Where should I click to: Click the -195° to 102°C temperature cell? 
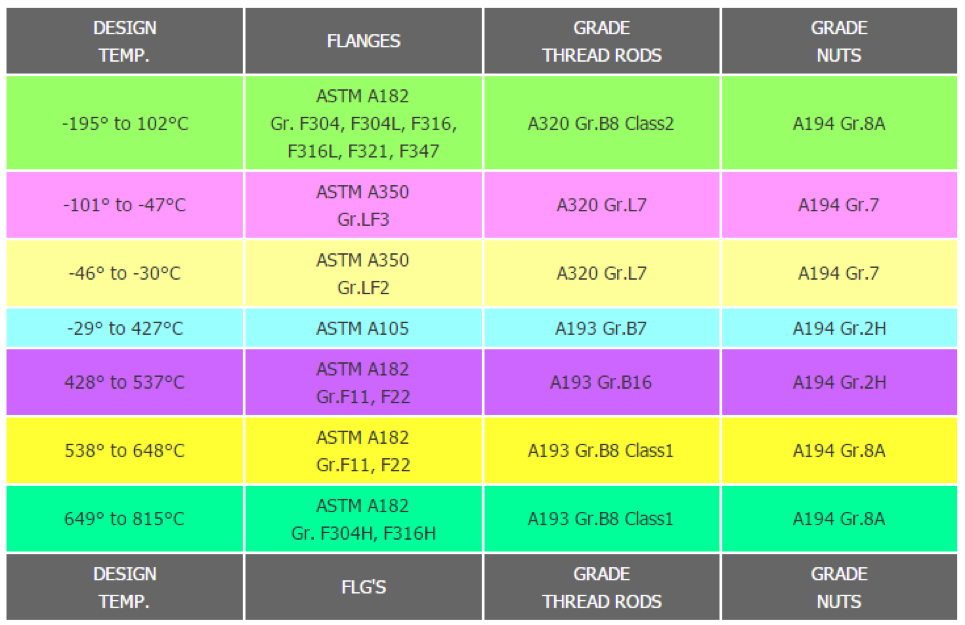click(125, 124)
